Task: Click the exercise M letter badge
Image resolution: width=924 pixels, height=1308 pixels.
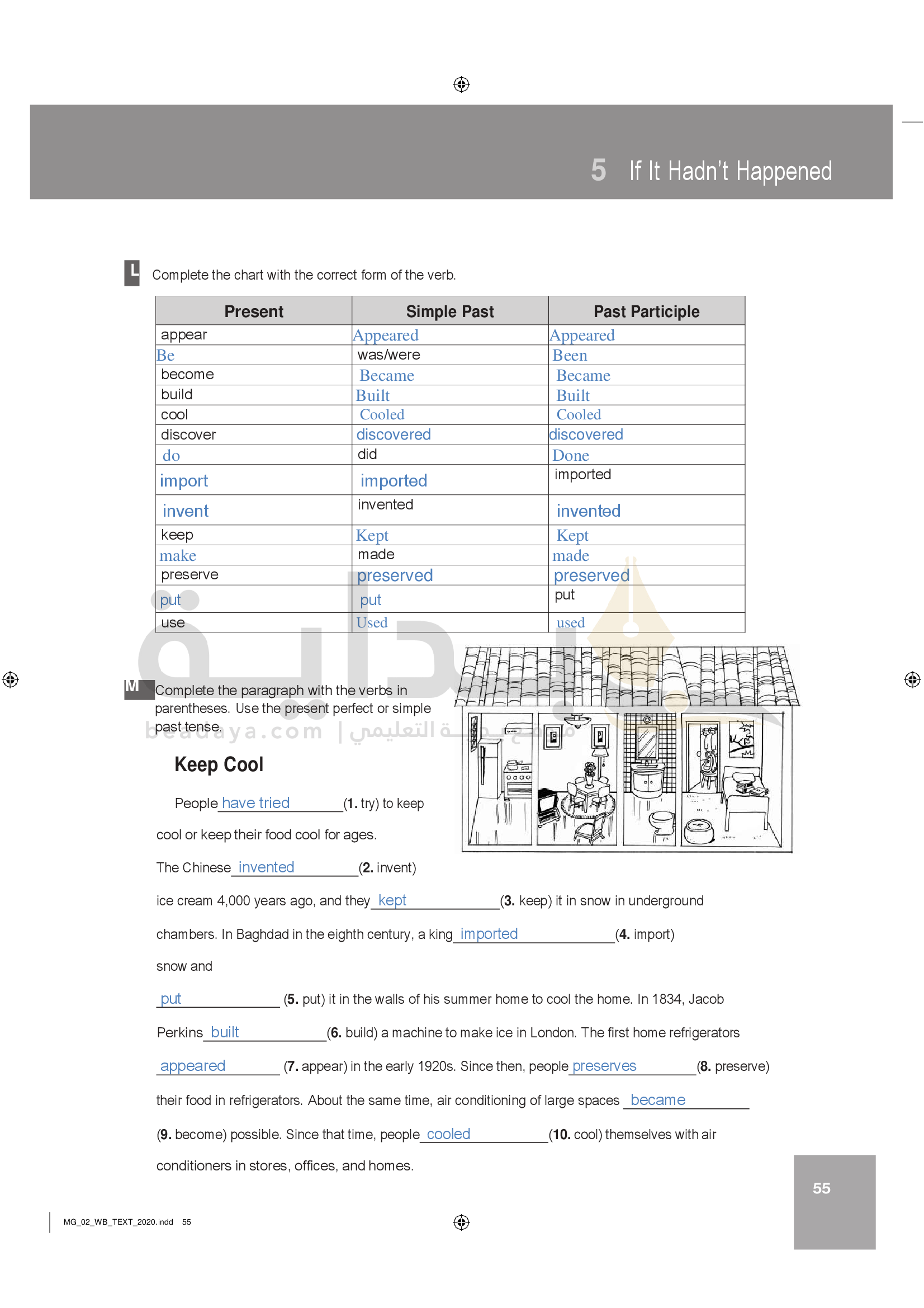Action: [x=132, y=688]
